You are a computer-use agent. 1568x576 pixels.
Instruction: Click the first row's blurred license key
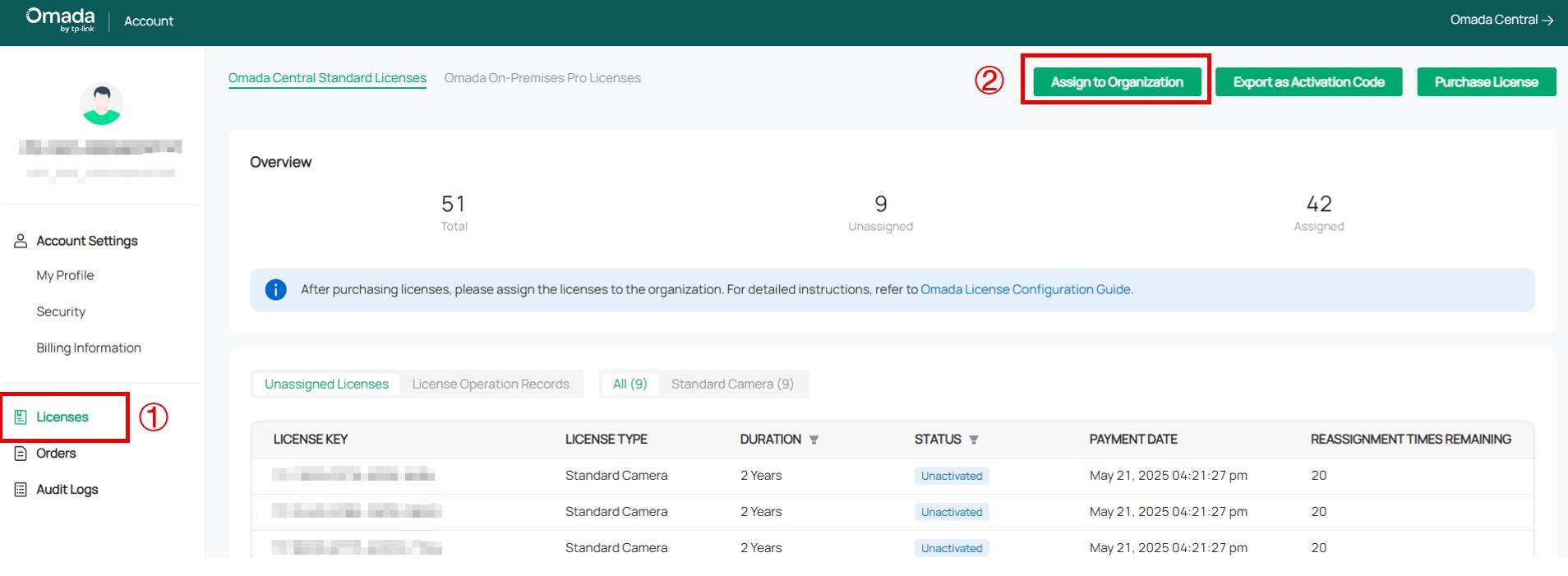pyautogui.click(x=353, y=475)
